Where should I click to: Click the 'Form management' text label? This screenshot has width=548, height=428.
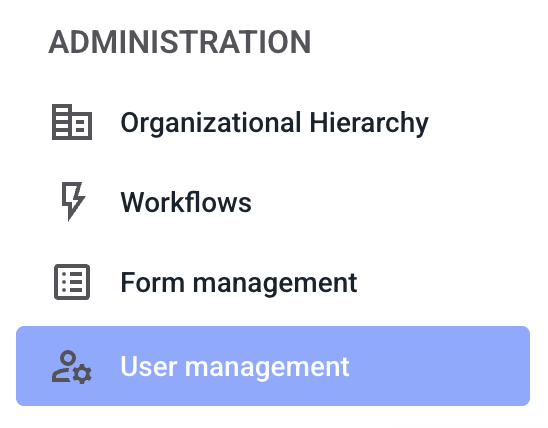point(239,283)
